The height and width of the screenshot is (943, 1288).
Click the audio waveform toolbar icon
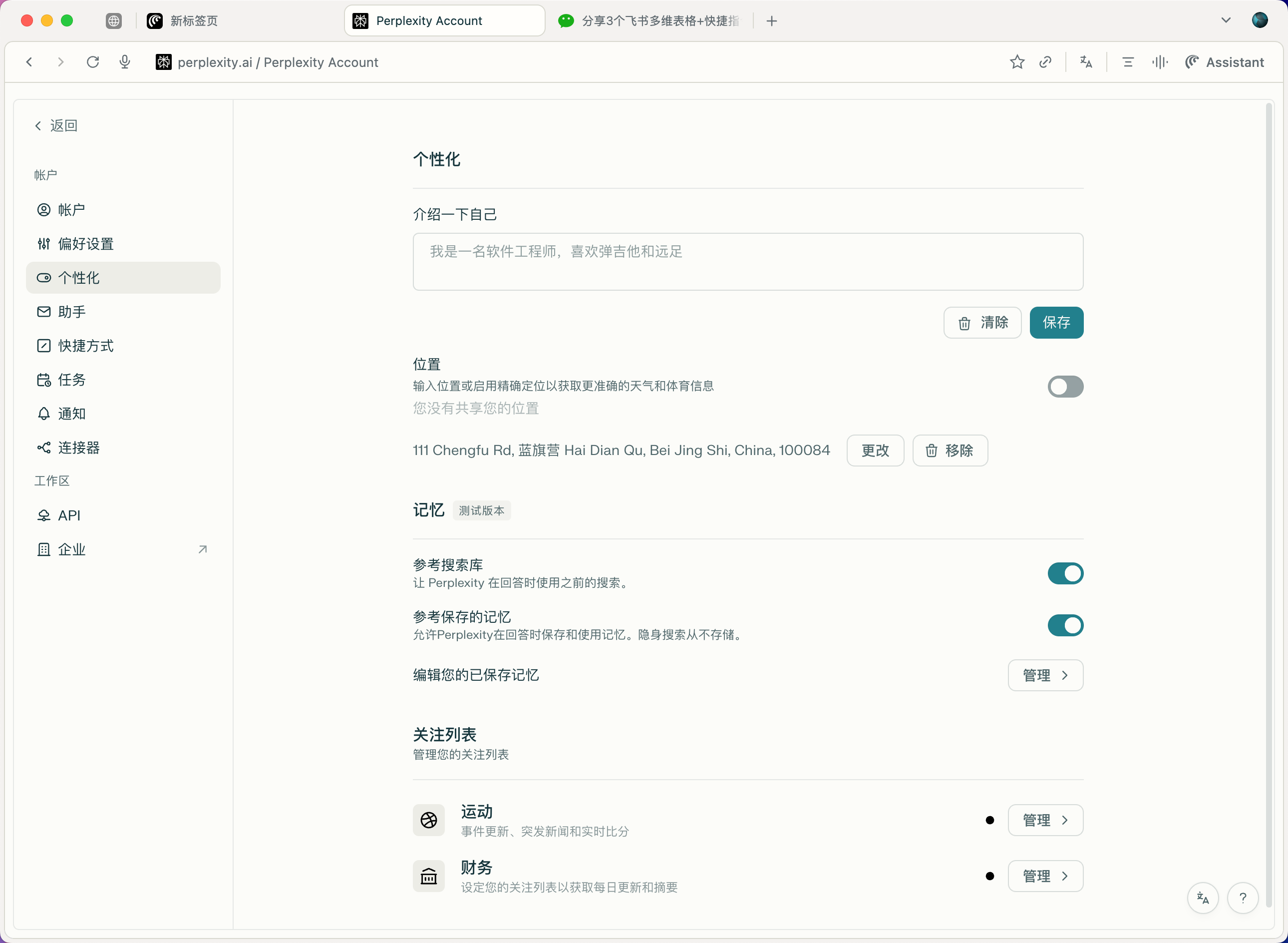click(x=1159, y=62)
